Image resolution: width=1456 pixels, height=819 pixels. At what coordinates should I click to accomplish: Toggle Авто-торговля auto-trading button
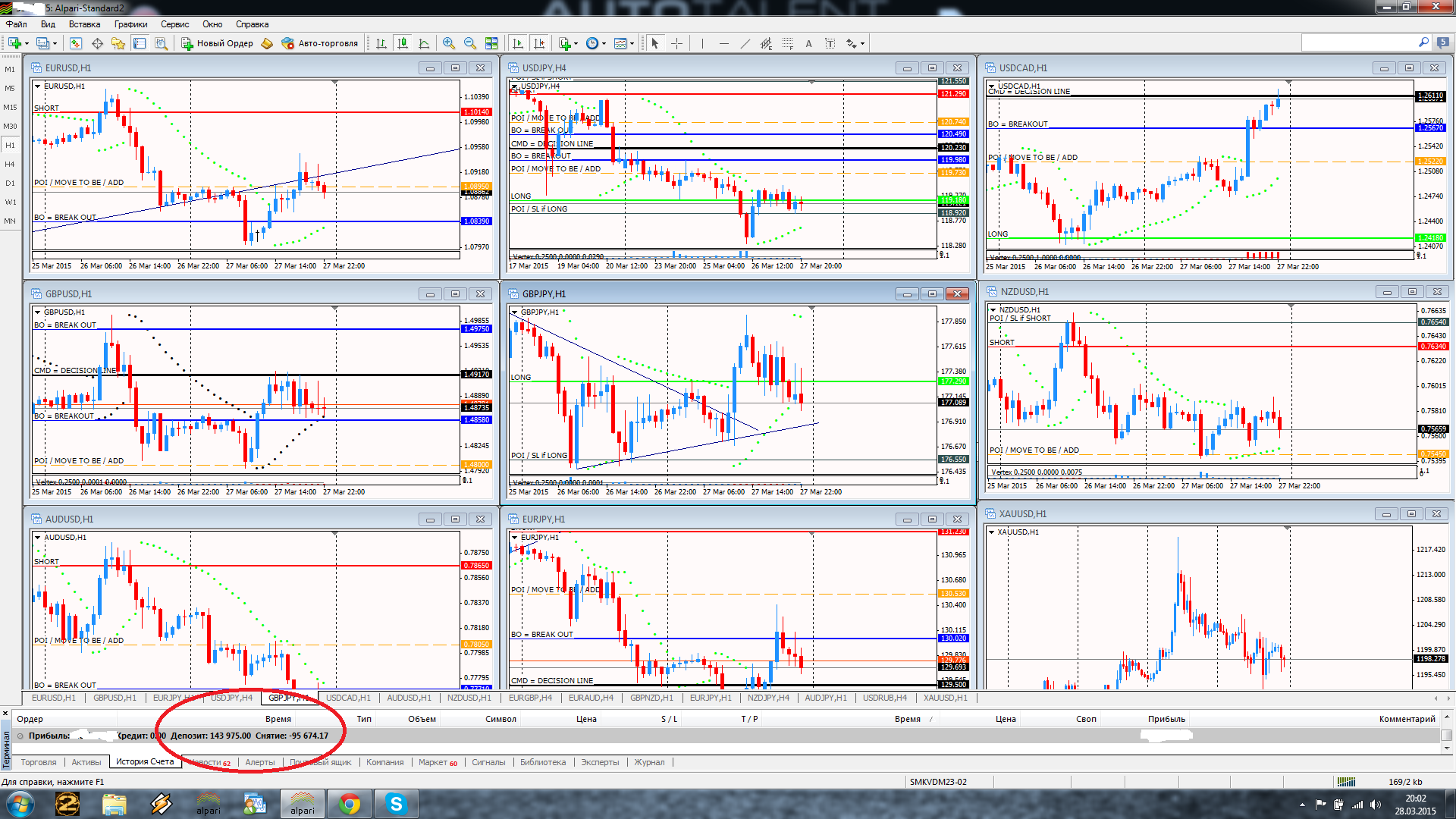click(319, 43)
